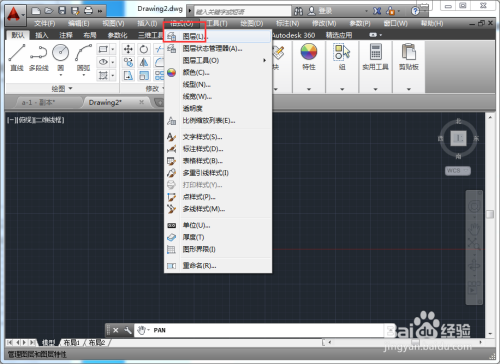The image size is (500, 364).
Task: Choose Rename (重命名) from Format menu
Action: coord(218,265)
